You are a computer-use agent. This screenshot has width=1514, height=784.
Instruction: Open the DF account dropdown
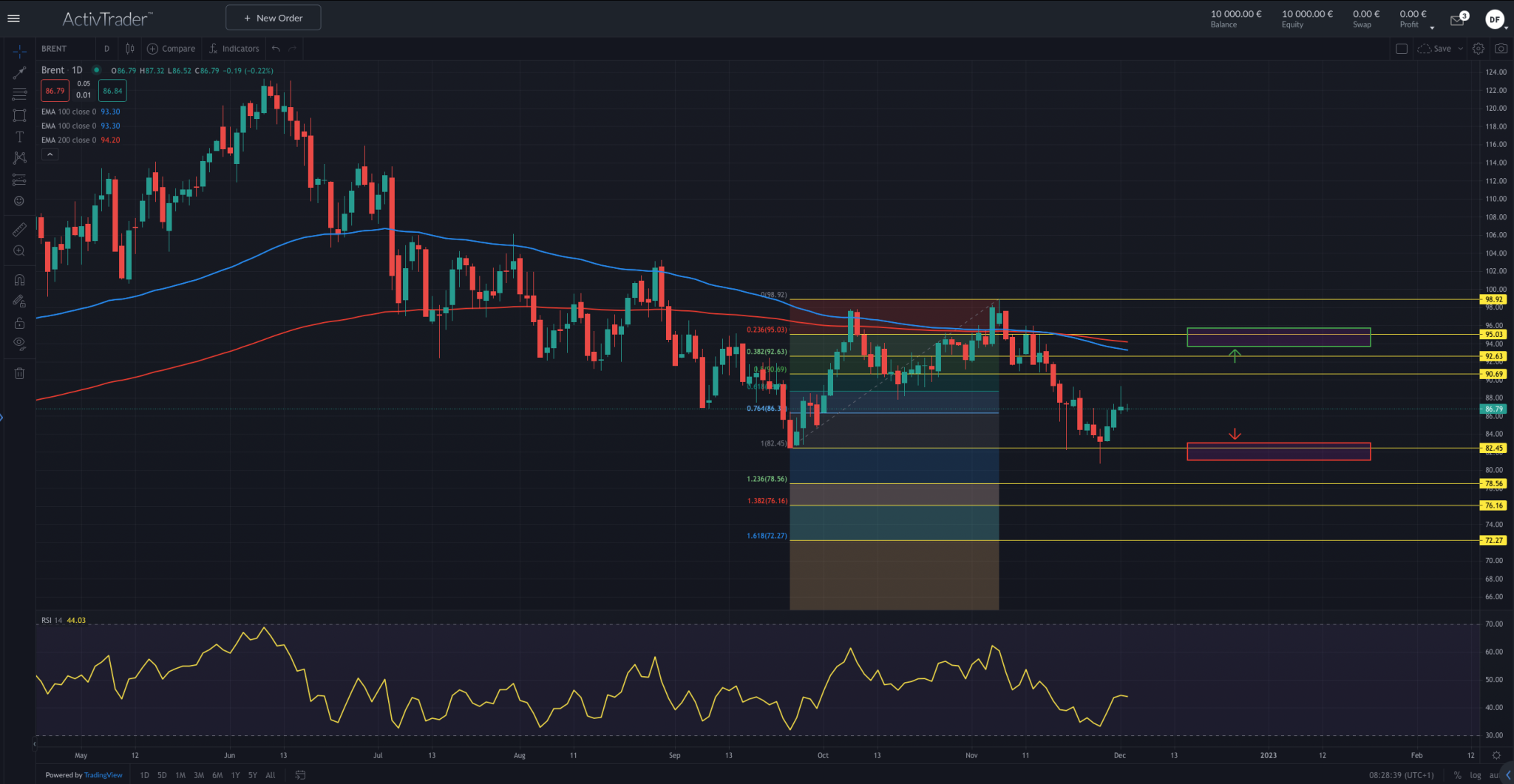tap(1496, 20)
